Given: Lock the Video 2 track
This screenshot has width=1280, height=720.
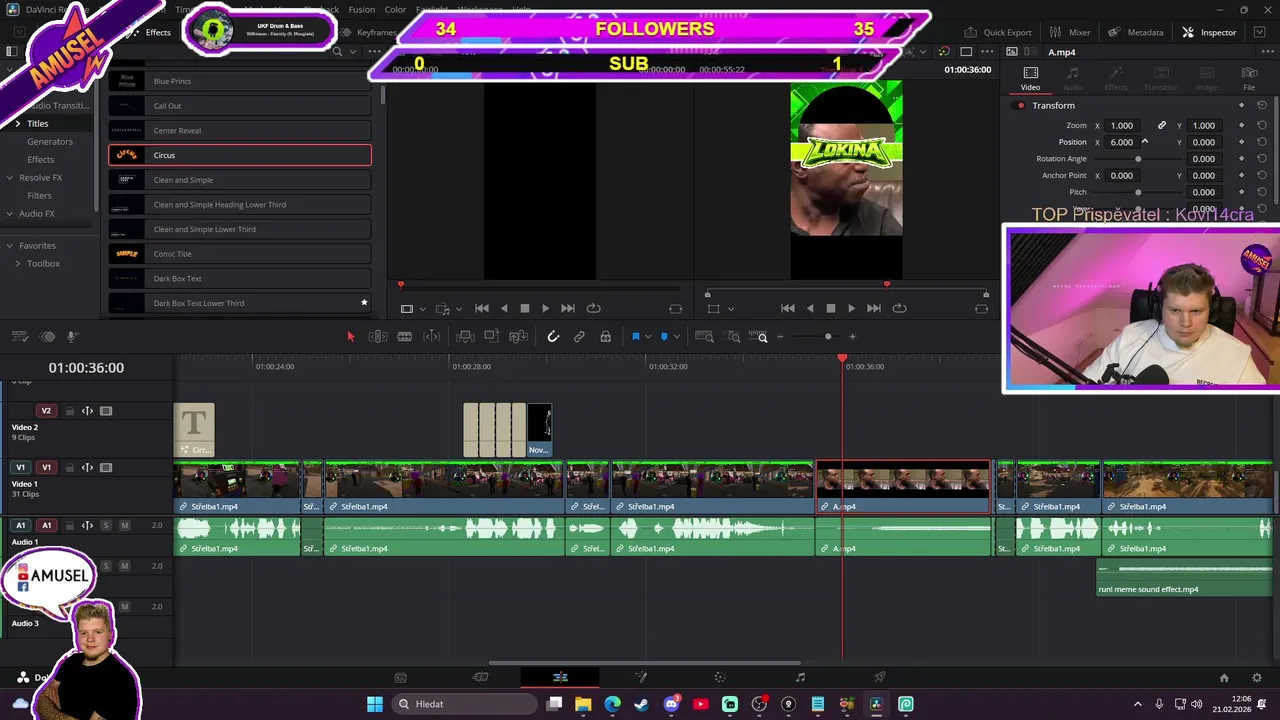Looking at the screenshot, I should pyautogui.click(x=70, y=411).
